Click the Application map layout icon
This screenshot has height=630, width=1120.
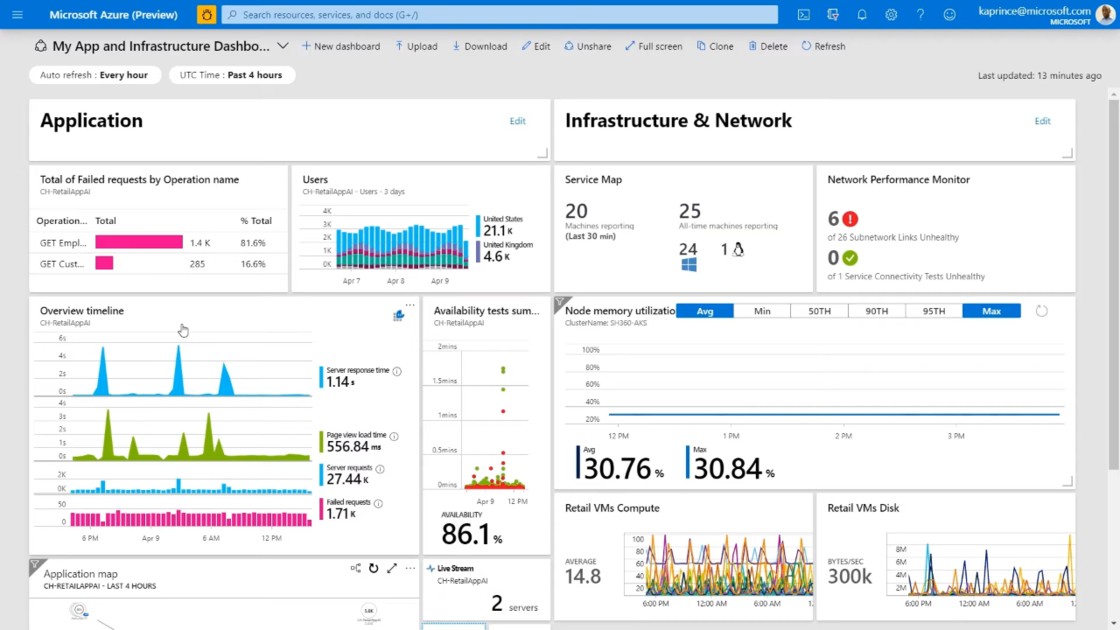(x=356, y=568)
